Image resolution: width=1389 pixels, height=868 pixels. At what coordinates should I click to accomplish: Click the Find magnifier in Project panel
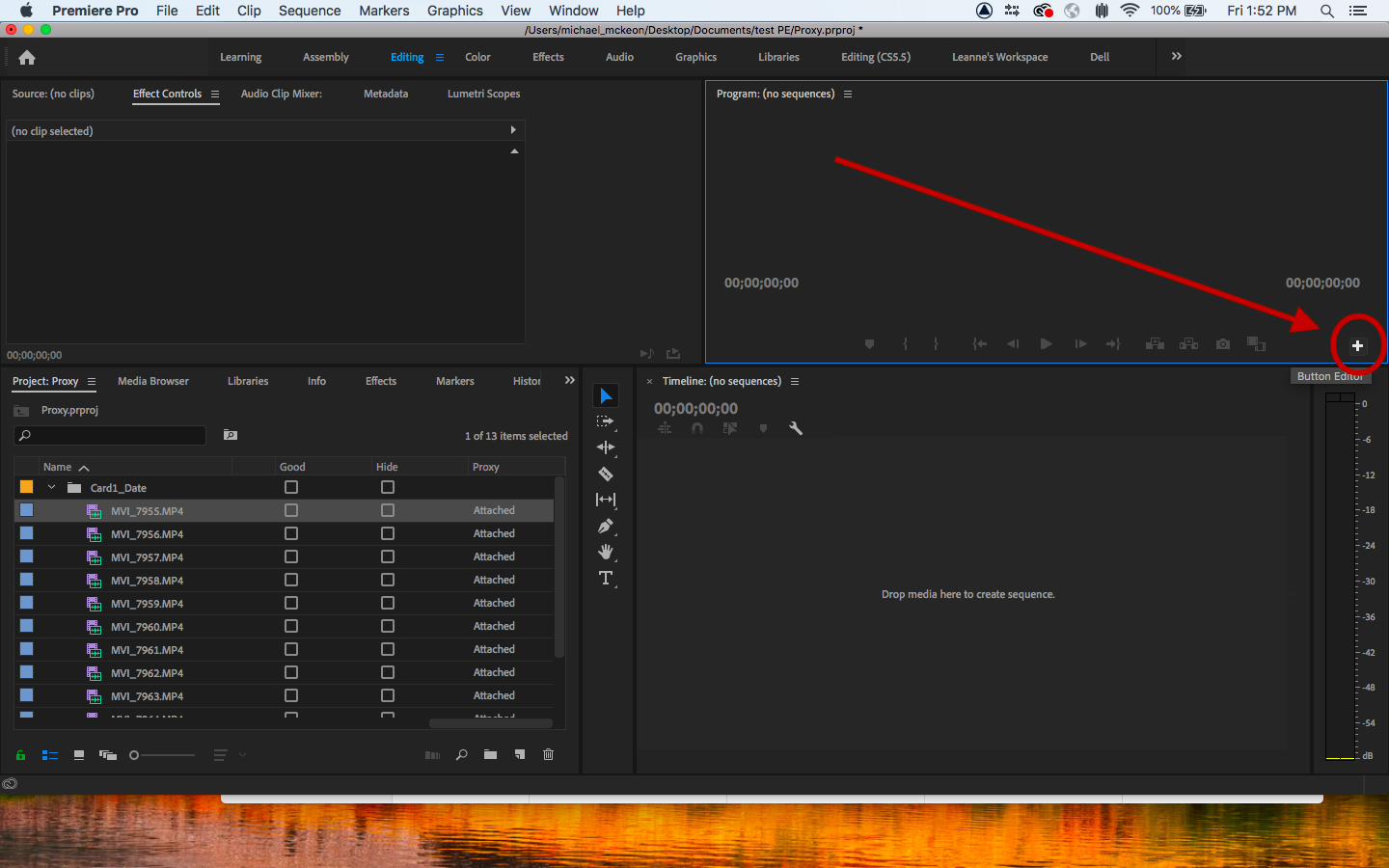tap(462, 755)
